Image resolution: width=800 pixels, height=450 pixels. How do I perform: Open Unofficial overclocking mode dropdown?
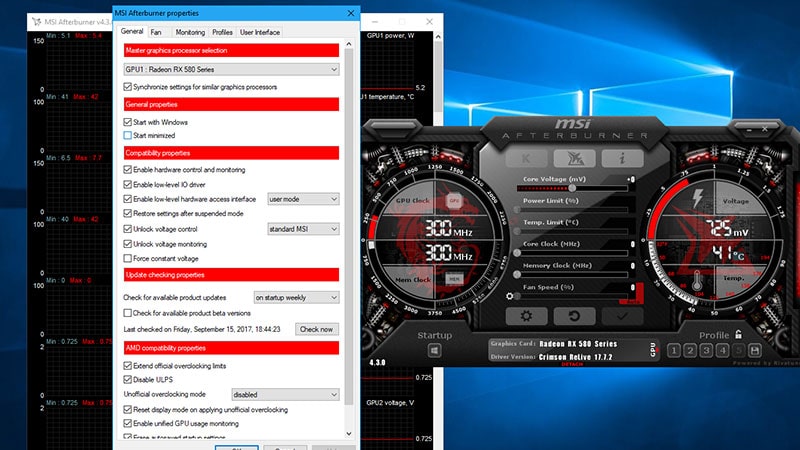285,394
